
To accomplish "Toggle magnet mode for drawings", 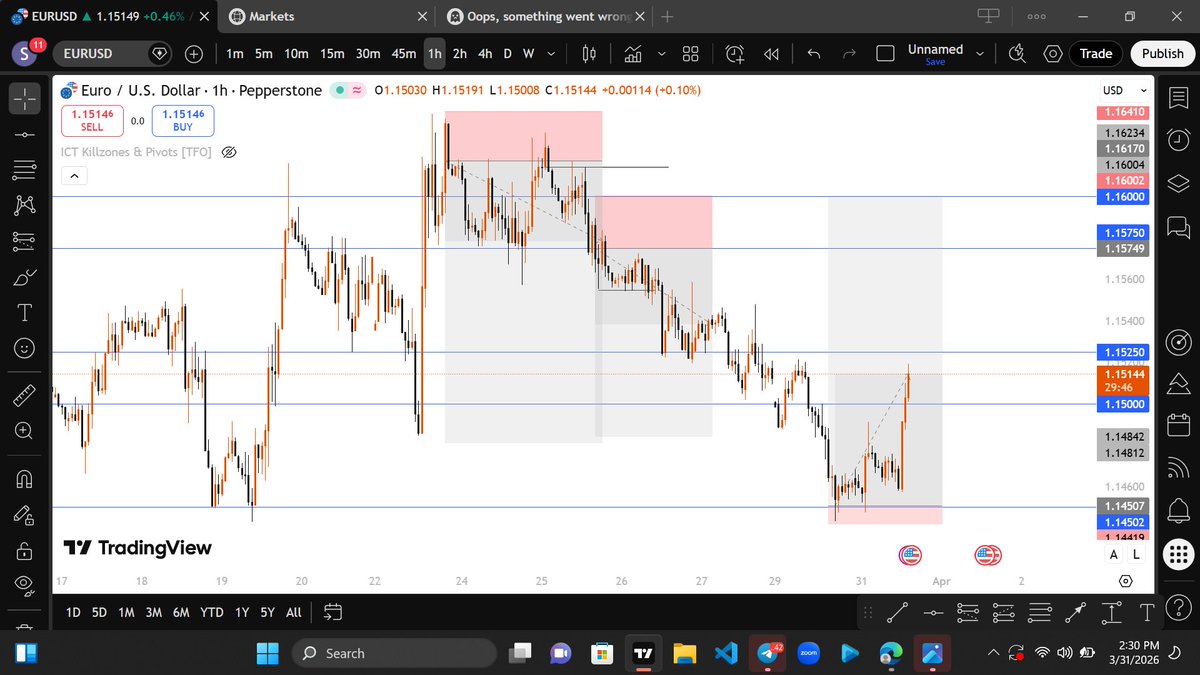I will (25, 479).
